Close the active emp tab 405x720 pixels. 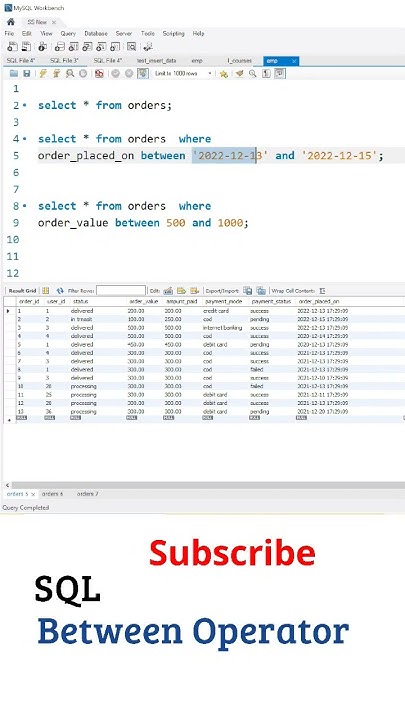[x=294, y=61]
